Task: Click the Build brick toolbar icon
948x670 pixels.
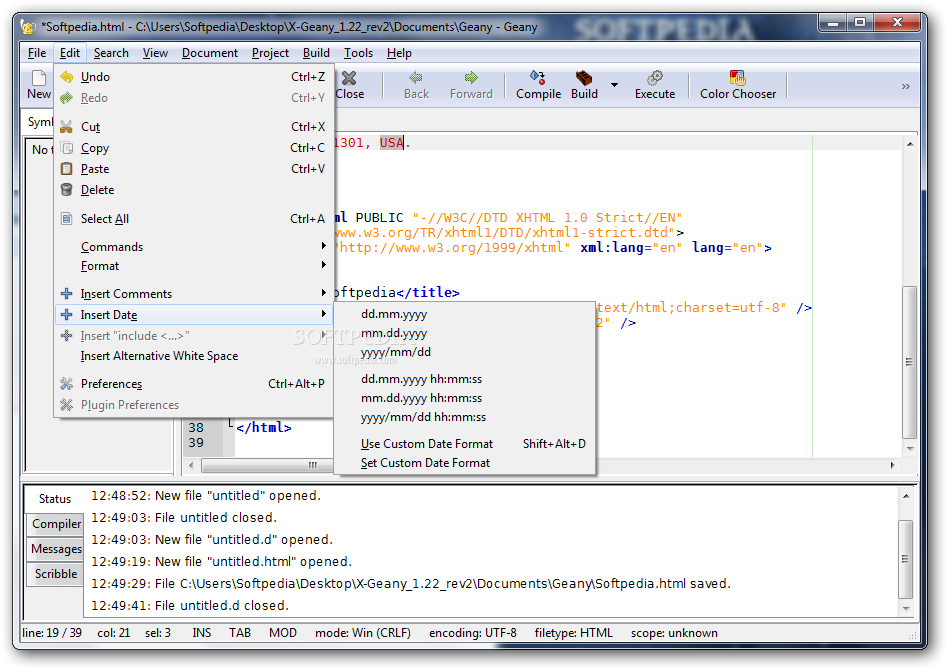Action: [x=583, y=77]
